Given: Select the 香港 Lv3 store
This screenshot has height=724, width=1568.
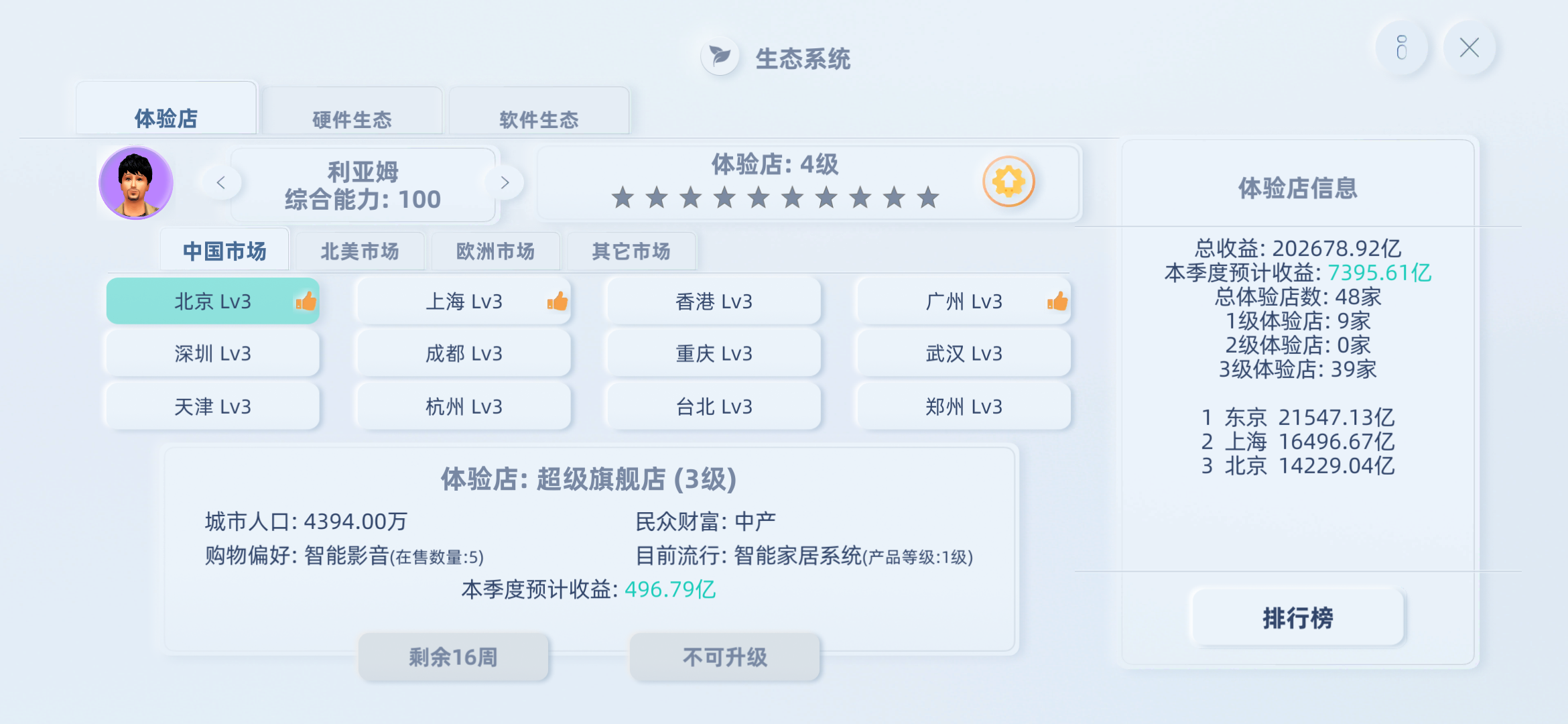Looking at the screenshot, I should 714,301.
